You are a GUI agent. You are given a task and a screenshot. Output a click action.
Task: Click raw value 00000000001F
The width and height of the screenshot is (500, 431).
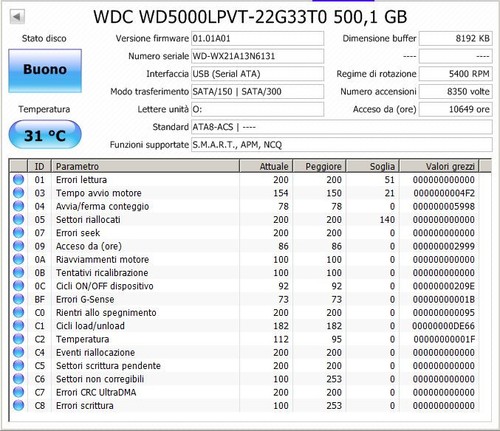point(444,339)
